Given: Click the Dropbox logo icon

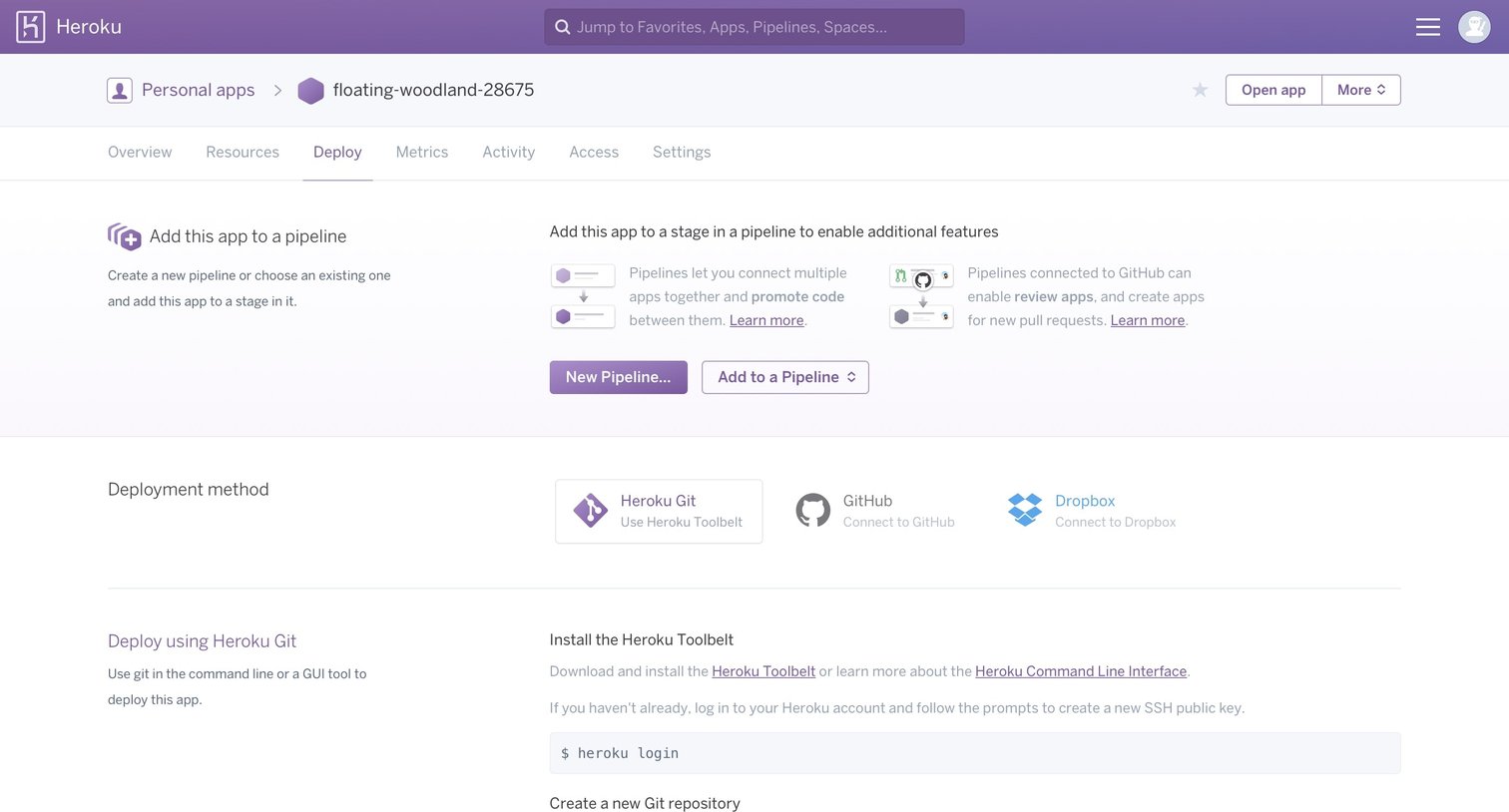Looking at the screenshot, I should click(x=1025, y=510).
